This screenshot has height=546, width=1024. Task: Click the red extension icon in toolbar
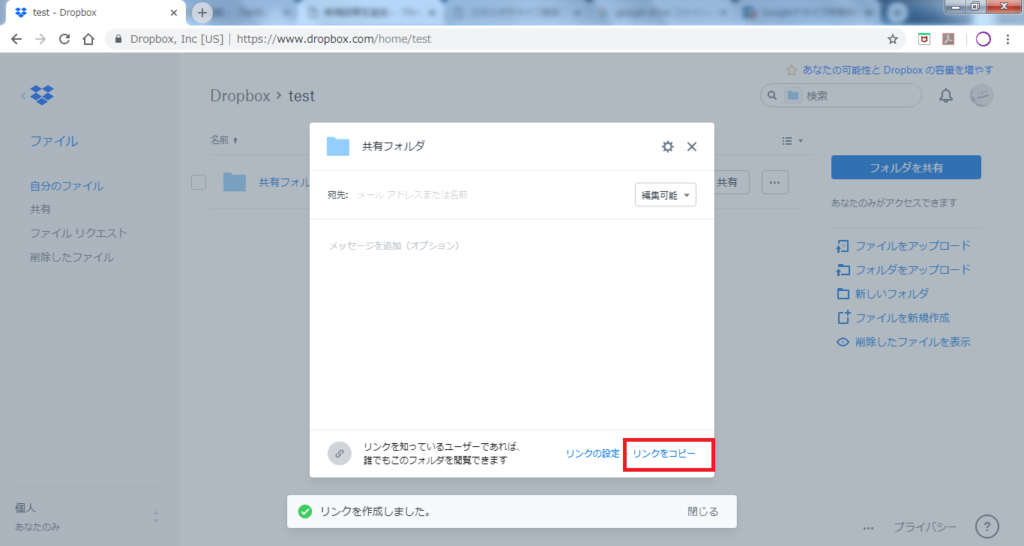coord(924,39)
